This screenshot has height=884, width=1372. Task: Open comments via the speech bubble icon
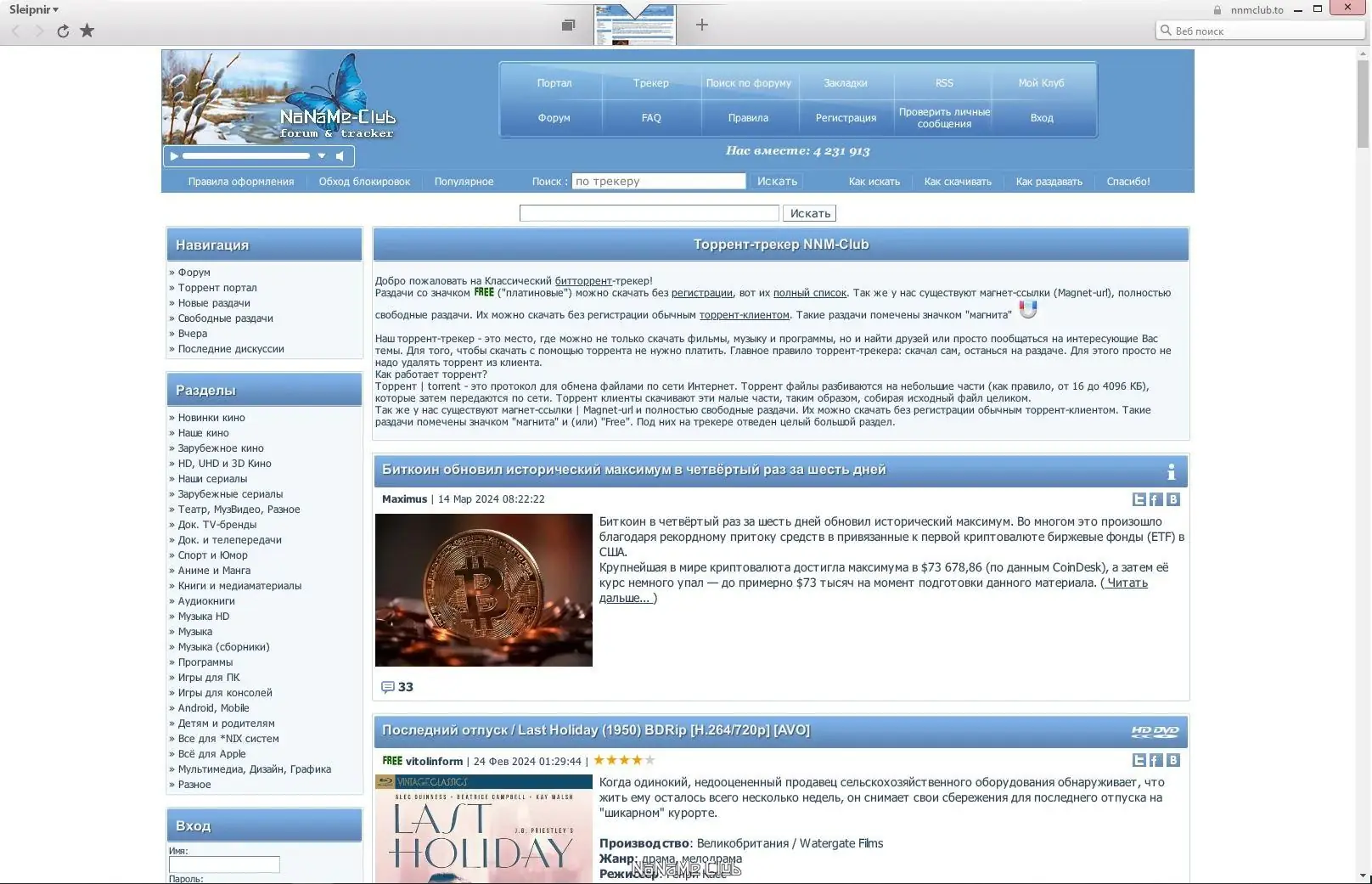coord(388,687)
